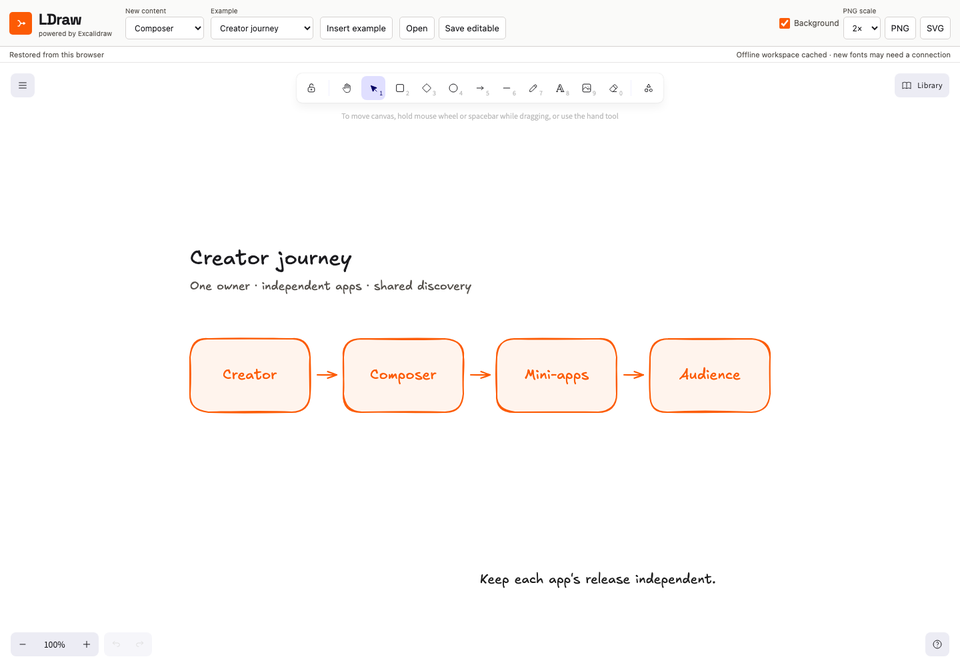Click the arrow between Mini-apps and Audience
This screenshot has width=960, height=667.
click(634, 375)
